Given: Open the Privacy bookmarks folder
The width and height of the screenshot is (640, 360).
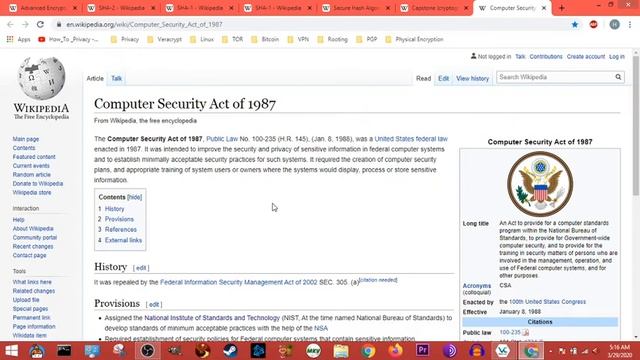Looking at the screenshot, I should (x=125, y=40).
